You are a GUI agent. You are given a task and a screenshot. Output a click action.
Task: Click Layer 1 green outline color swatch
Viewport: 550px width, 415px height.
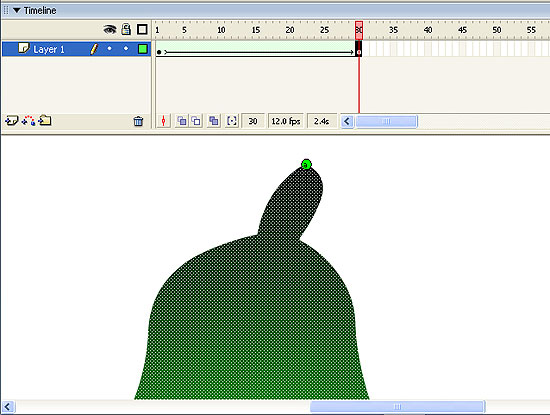click(x=143, y=49)
